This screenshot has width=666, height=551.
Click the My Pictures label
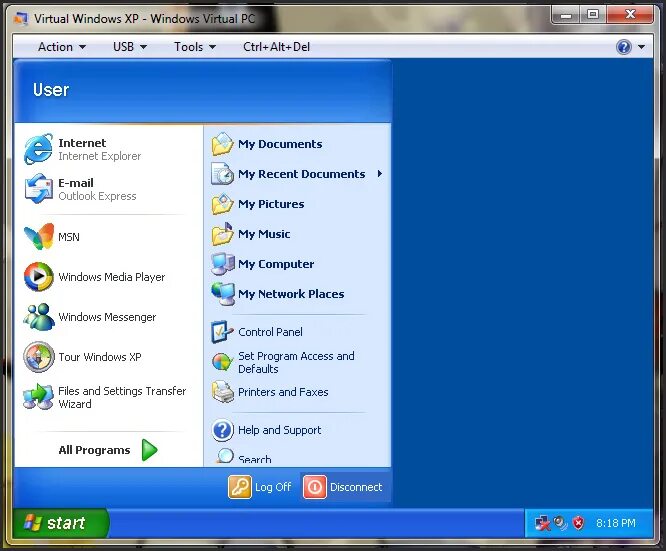tap(271, 204)
